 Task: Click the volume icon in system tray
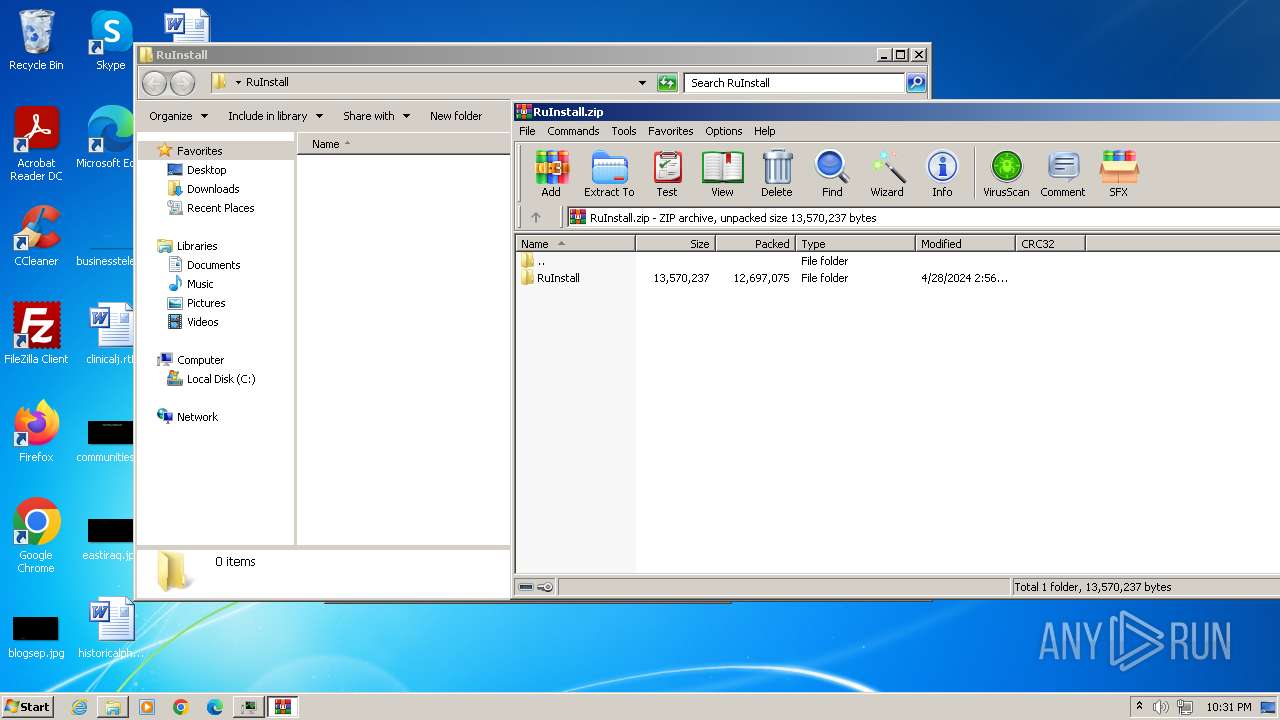(1160, 707)
